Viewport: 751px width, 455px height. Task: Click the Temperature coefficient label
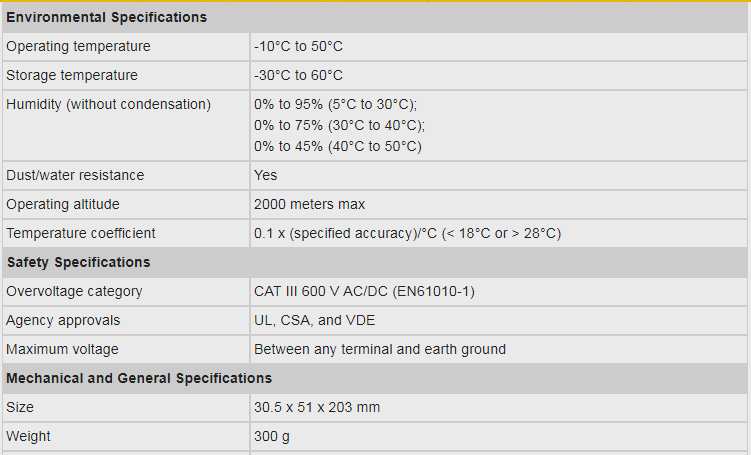tap(81, 233)
